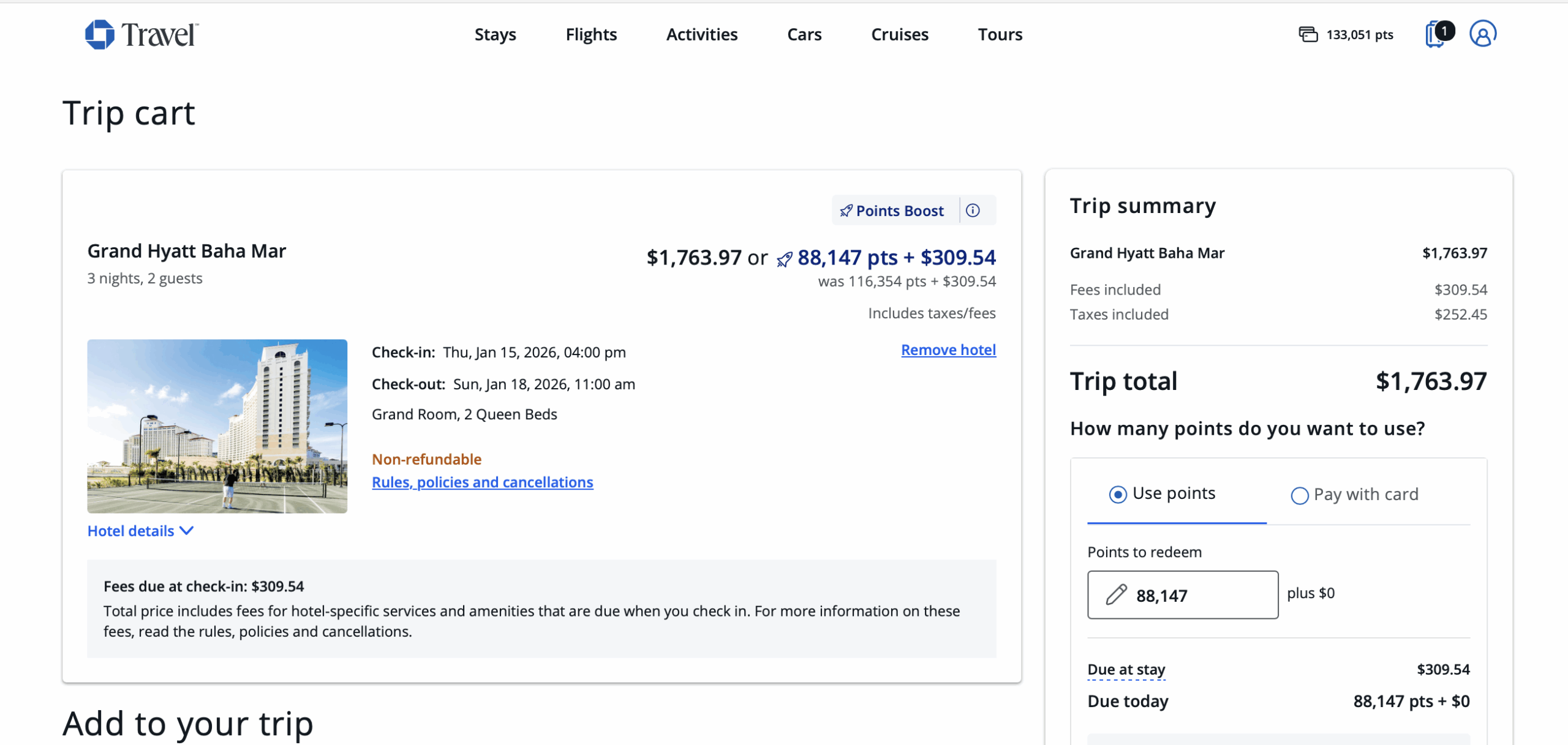Image resolution: width=1568 pixels, height=745 pixels.
Task: Click the Chase Travel logo
Action: [141, 34]
